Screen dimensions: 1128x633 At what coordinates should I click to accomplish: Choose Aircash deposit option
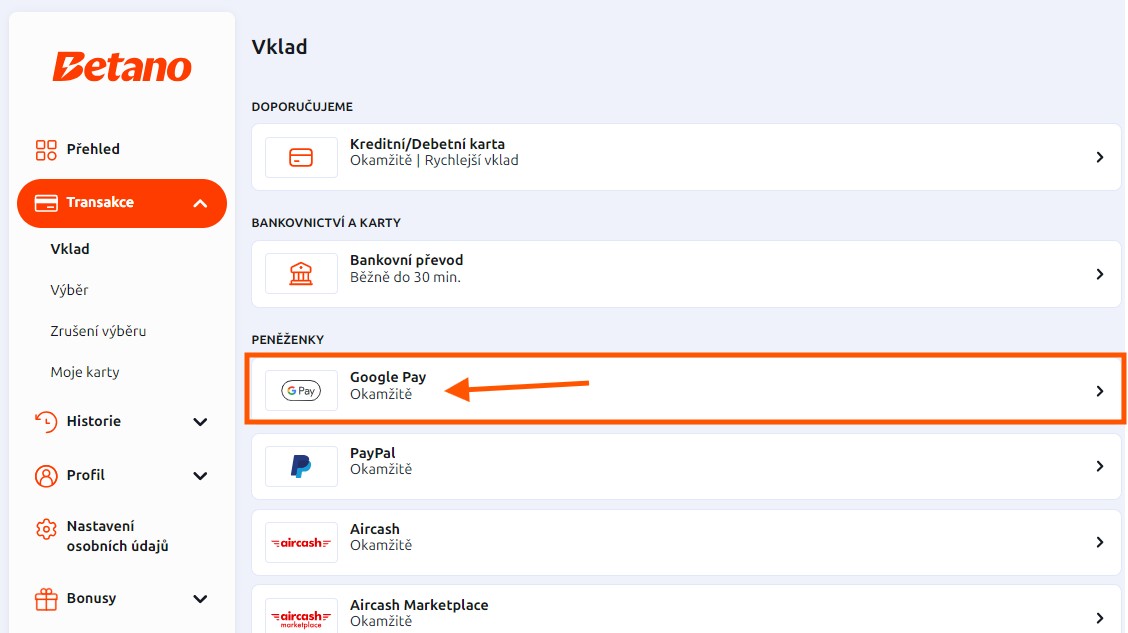pyautogui.click(x=686, y=542)
